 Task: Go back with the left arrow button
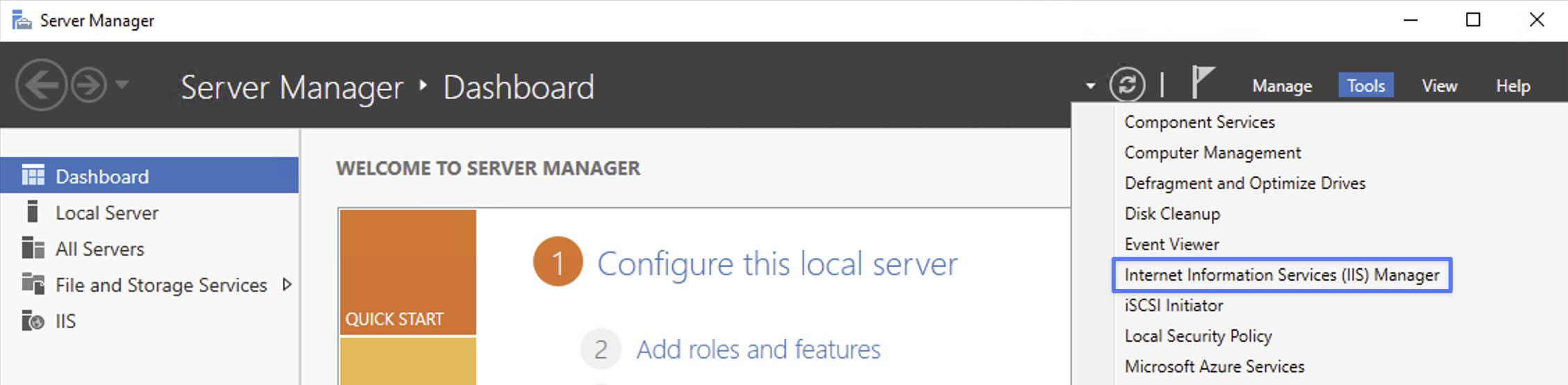click(x=41, y=85)
